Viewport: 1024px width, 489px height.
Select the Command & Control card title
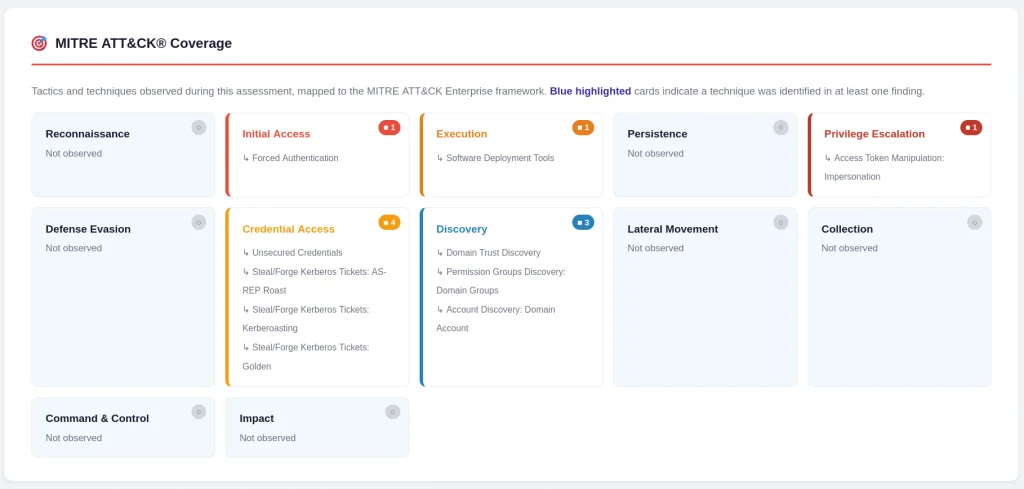coord(97,418)
